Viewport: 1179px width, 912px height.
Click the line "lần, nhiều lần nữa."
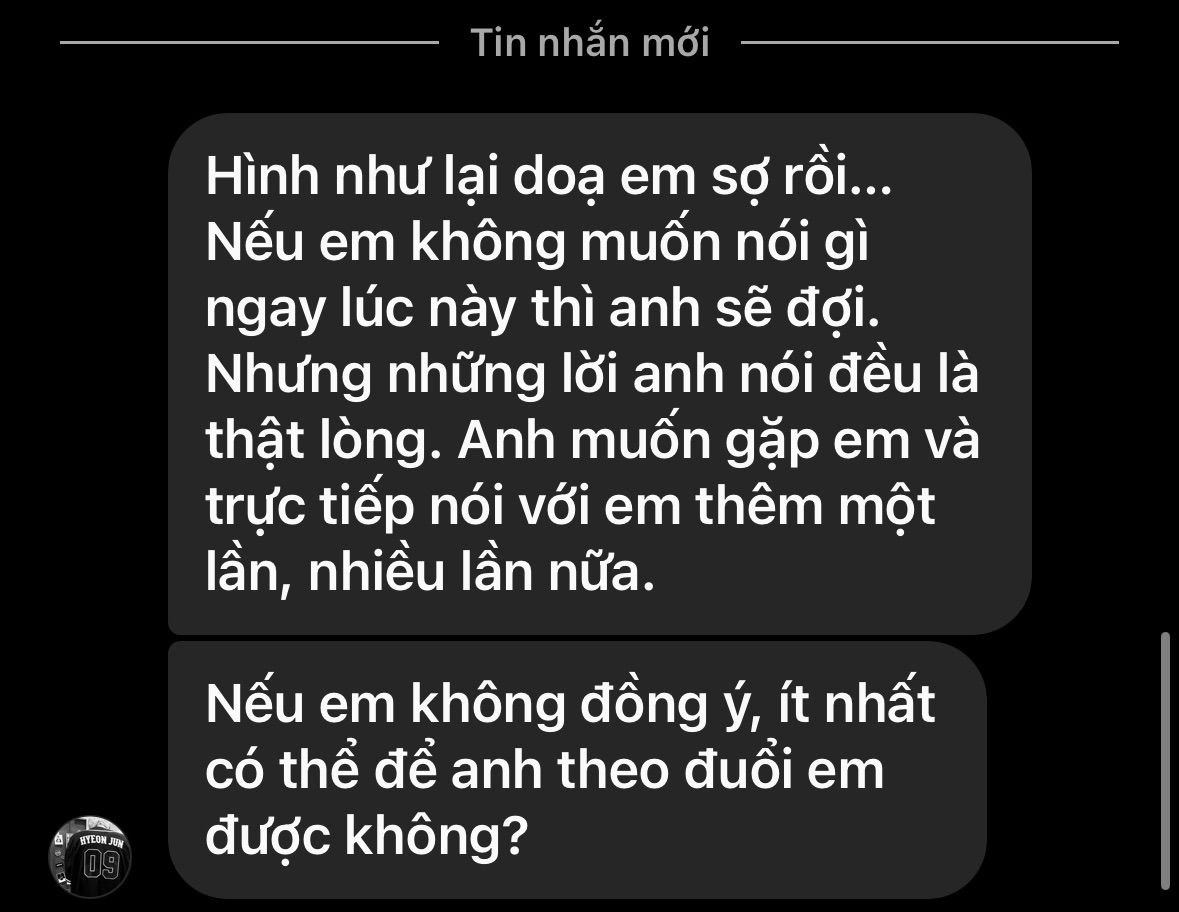pos(430,572)
